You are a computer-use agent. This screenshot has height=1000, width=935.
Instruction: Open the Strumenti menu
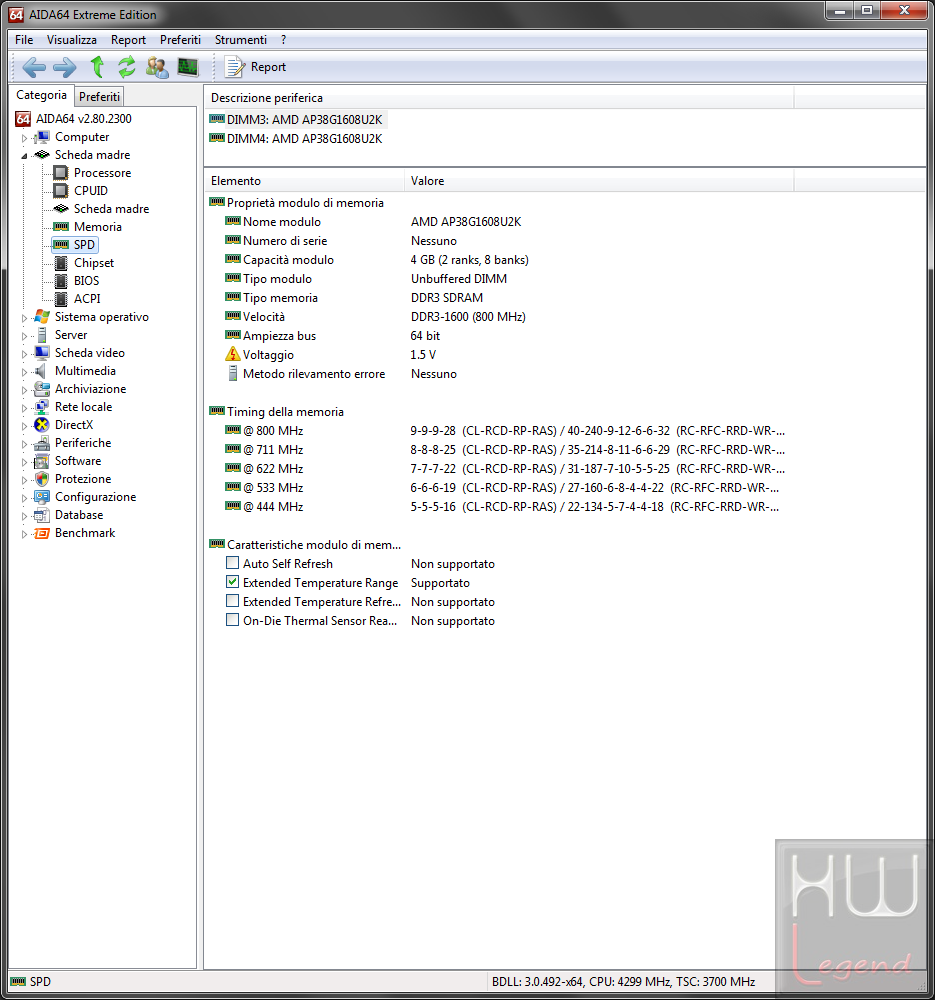240,40
